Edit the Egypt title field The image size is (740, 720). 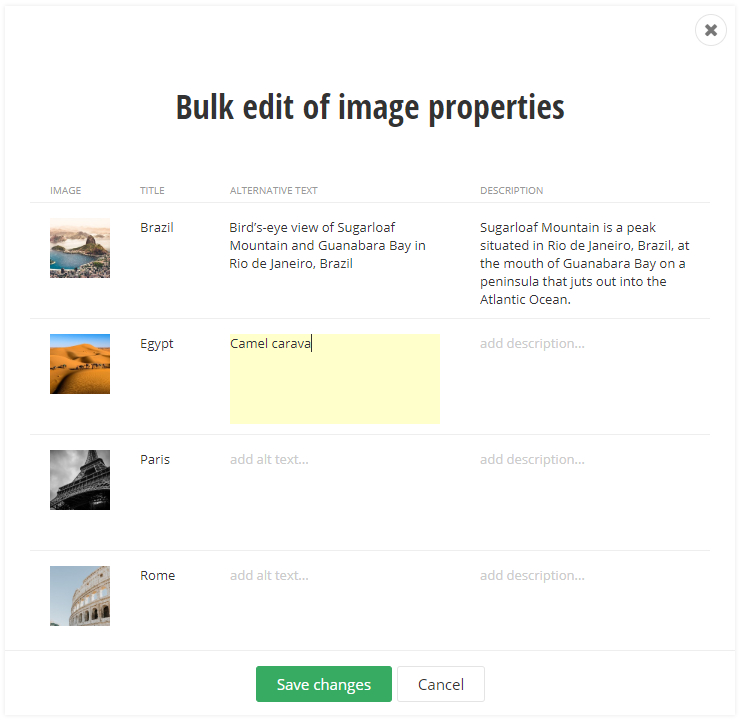157,344
